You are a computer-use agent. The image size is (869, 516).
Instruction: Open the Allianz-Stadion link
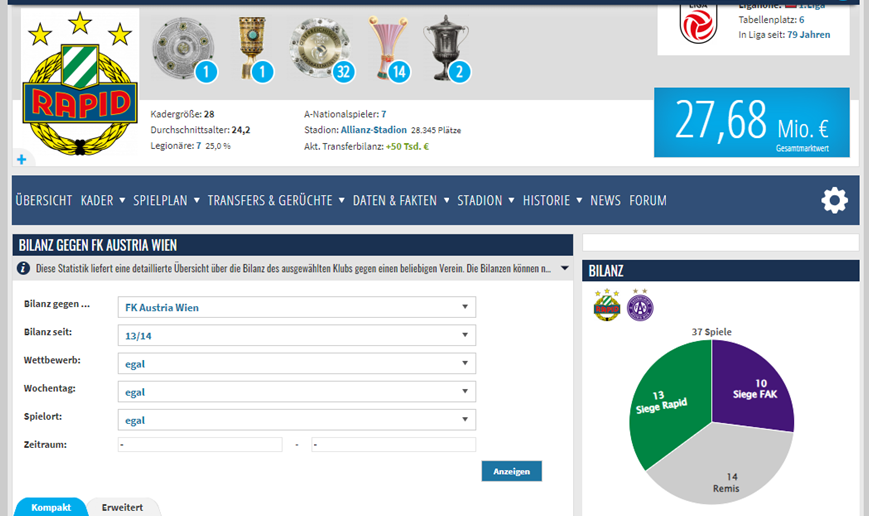pyautogui.click(x=374, y=130)
